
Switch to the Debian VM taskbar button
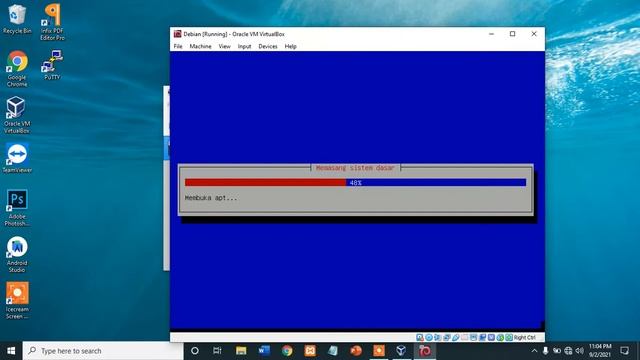(x=425, y=351)
